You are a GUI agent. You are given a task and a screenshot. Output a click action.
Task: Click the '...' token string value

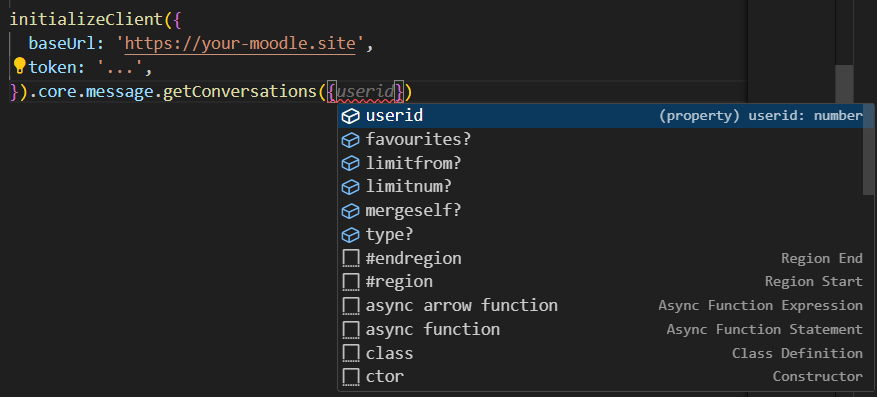click(120, 68)
